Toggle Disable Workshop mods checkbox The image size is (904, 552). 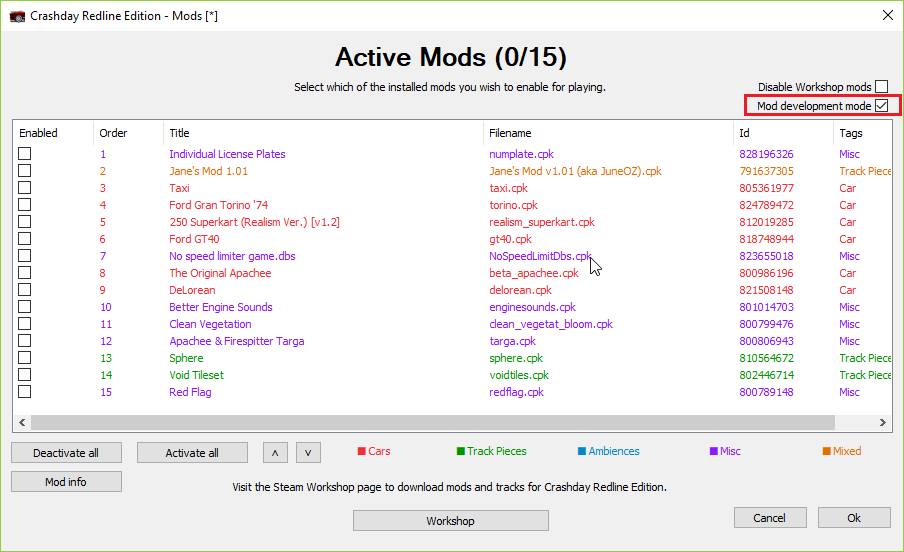(x=882, y=87)
